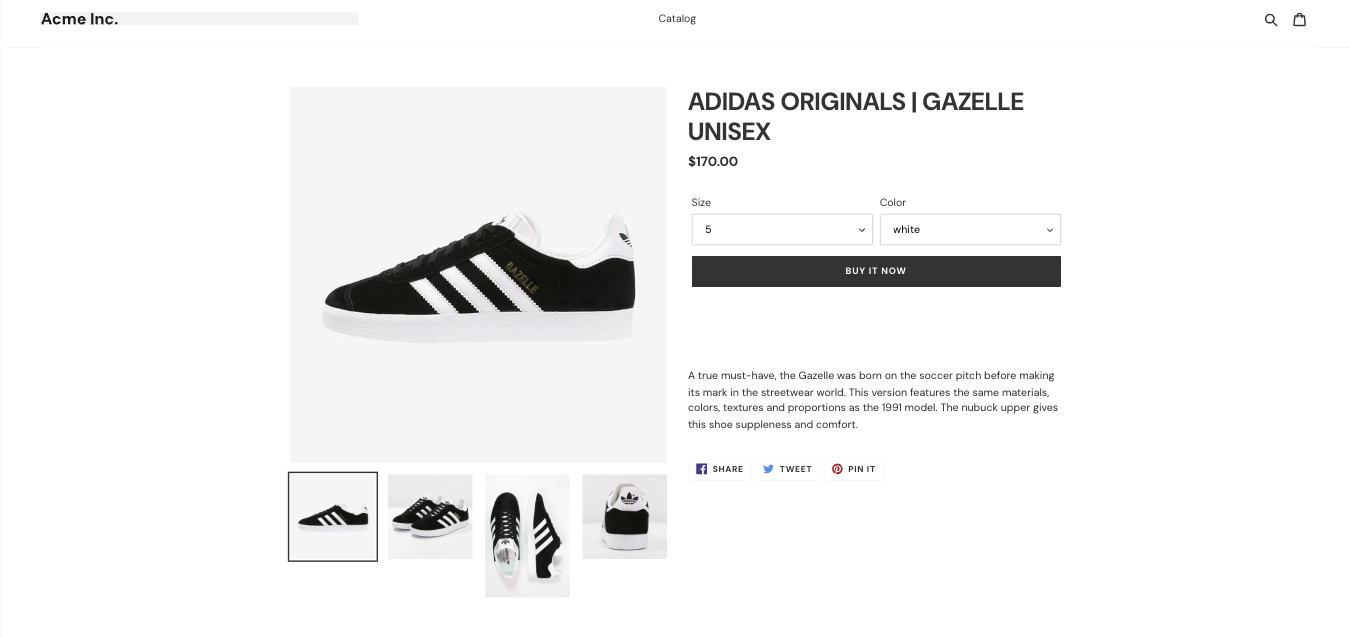Go to the Catalog menu item
Viewport: 1350px width, 638px height.
[x=677, y=19]
